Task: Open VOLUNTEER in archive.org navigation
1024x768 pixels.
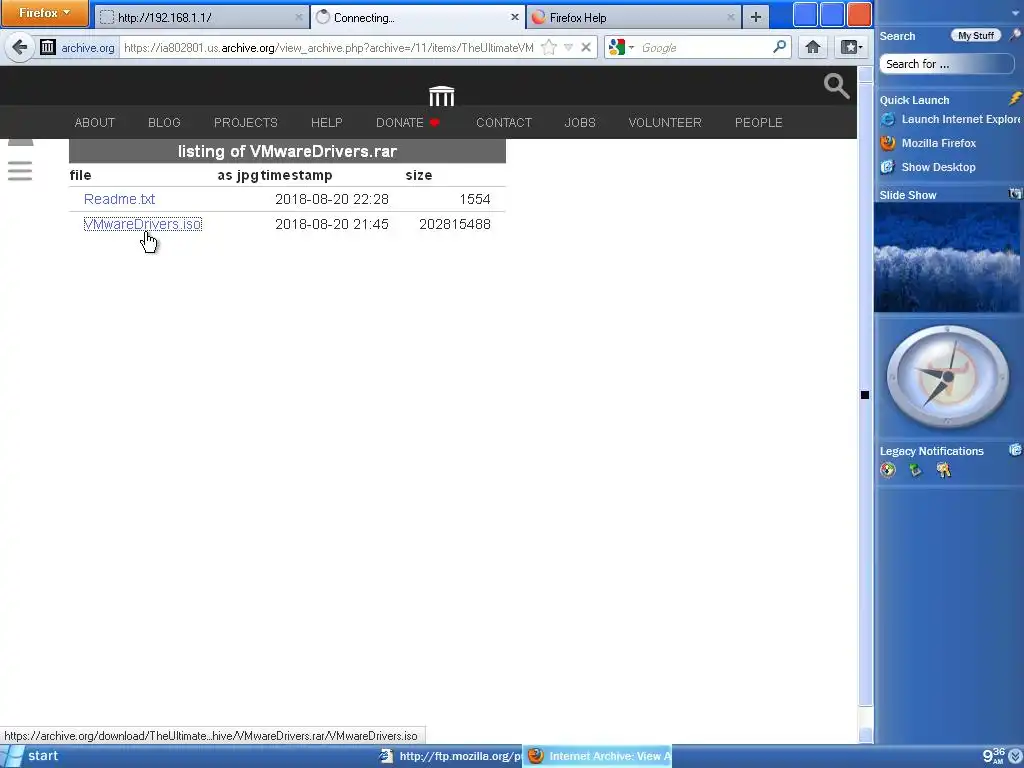Action: click(x=665, y=123)
